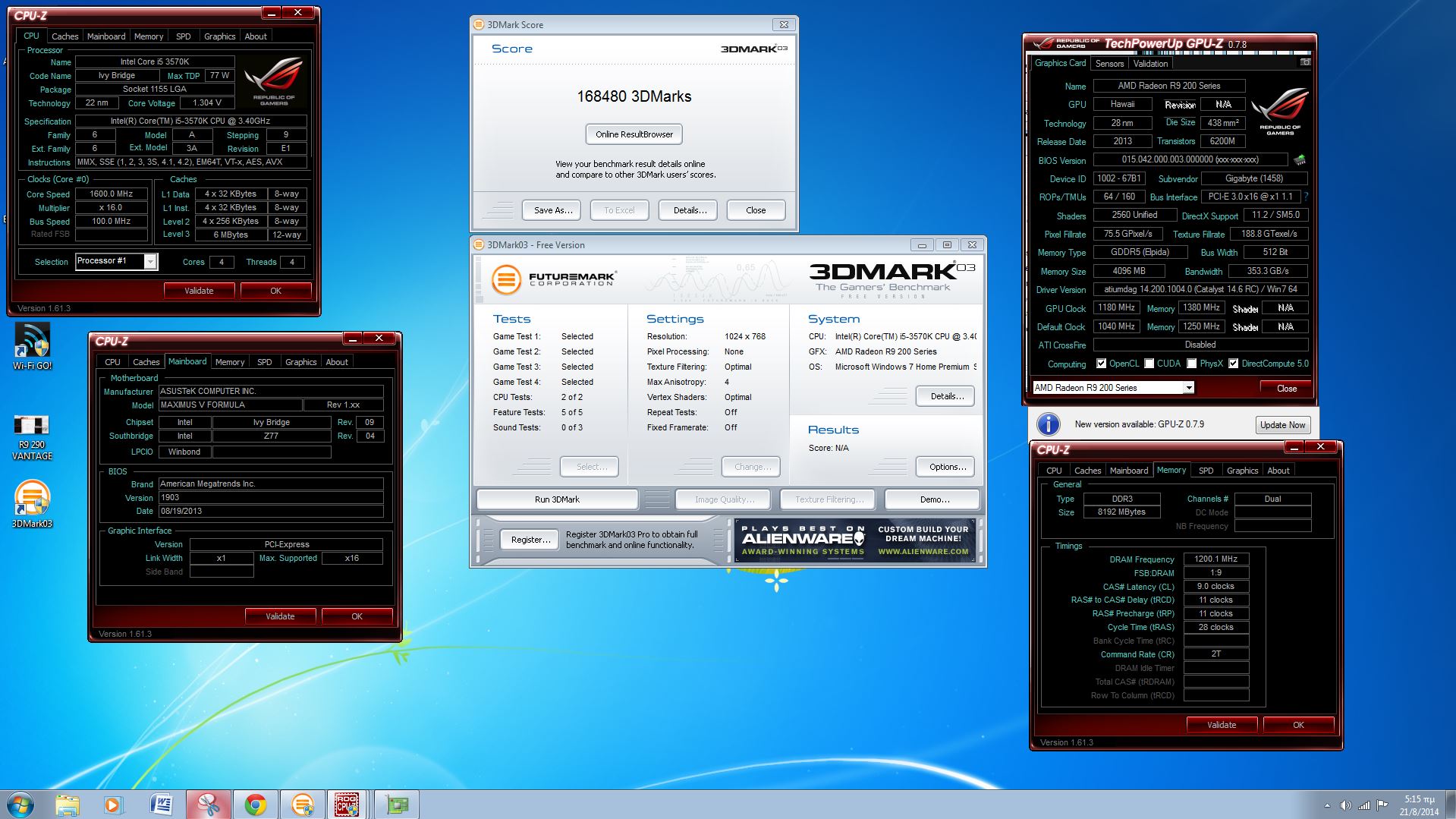Click the Register... button
This screenshot has height=819, width=1456.
click(530, 540)
